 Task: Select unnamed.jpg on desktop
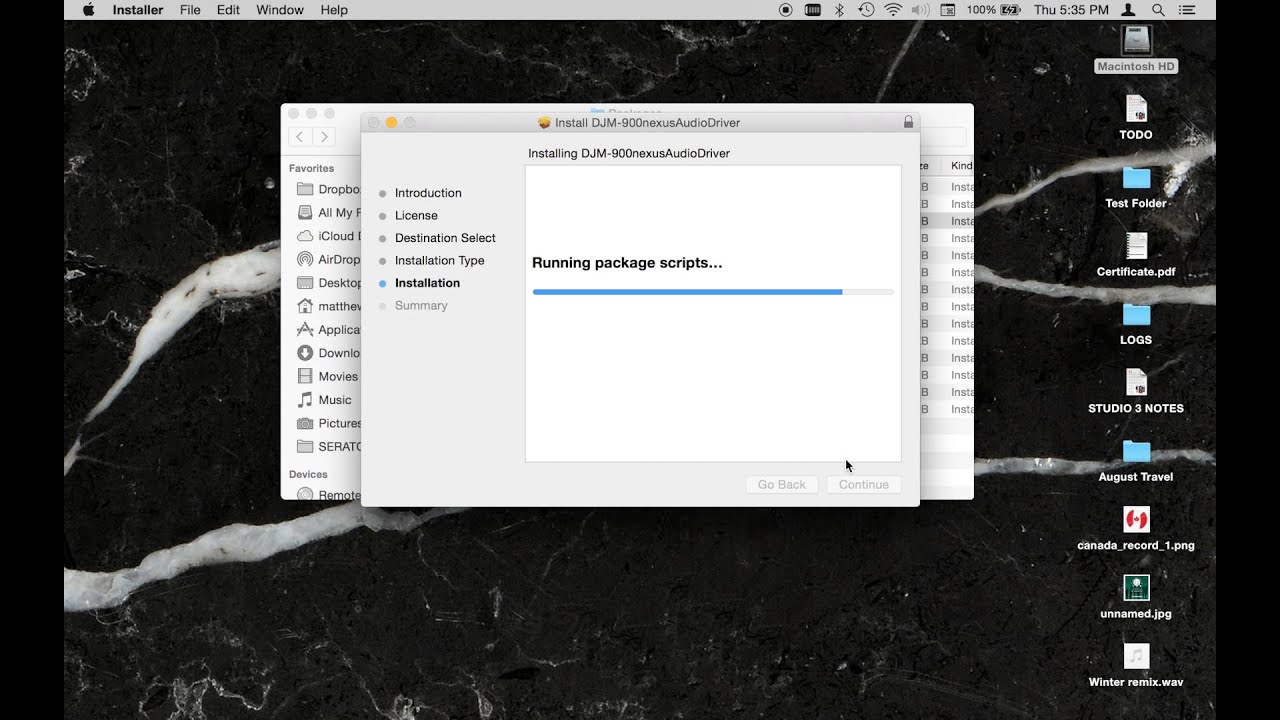[1136, 597]
